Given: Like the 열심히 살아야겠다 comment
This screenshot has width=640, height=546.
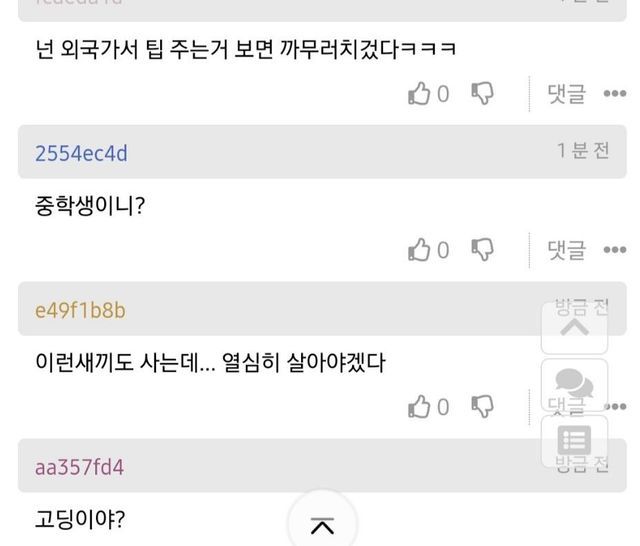Looking at the screenshot, I should point(420,406).
